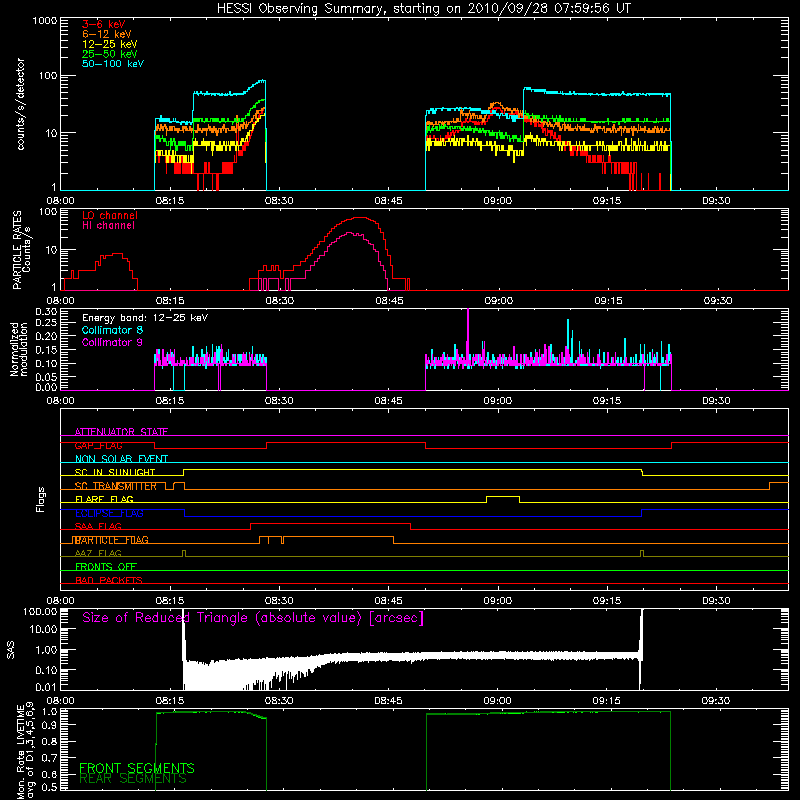This screenshot has width=800, height=800.
Task: Click the ATTENUATOR STATE flag label
Action: click(121, 432)
